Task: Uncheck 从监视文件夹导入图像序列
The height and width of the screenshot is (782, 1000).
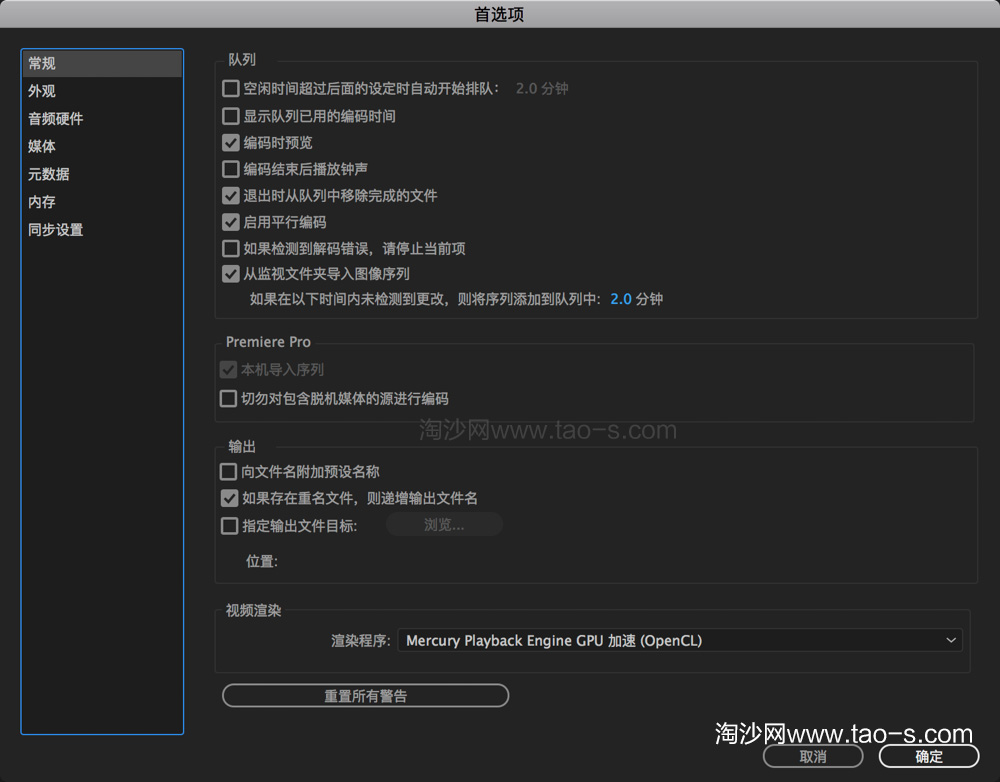Action: (230, 274)
